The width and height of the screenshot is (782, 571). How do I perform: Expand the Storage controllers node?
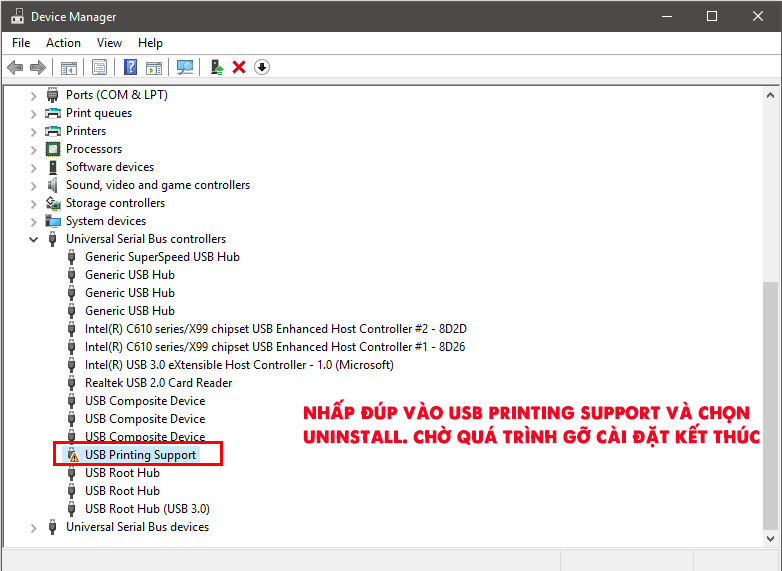click(33, 203)
